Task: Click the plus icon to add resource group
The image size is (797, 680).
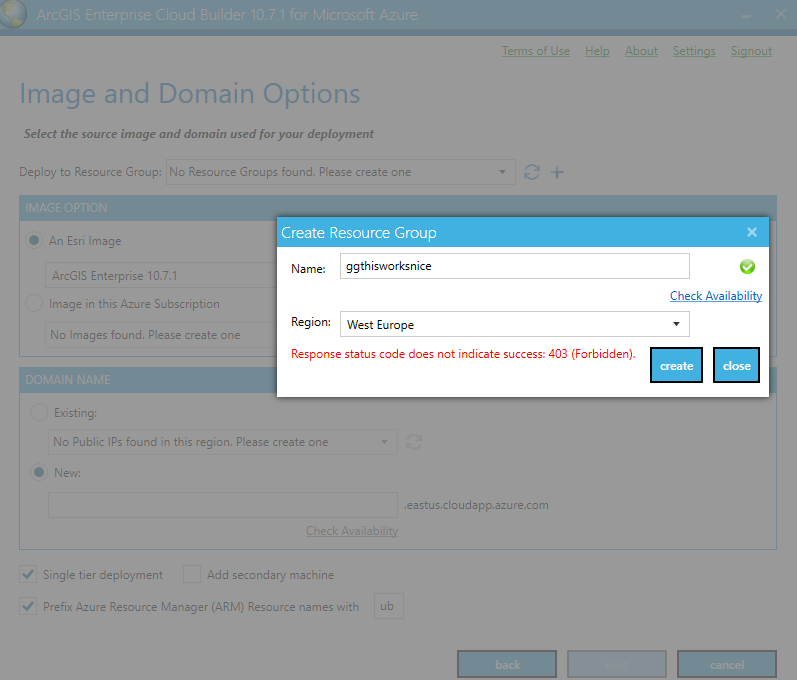Action: point(557,172)
